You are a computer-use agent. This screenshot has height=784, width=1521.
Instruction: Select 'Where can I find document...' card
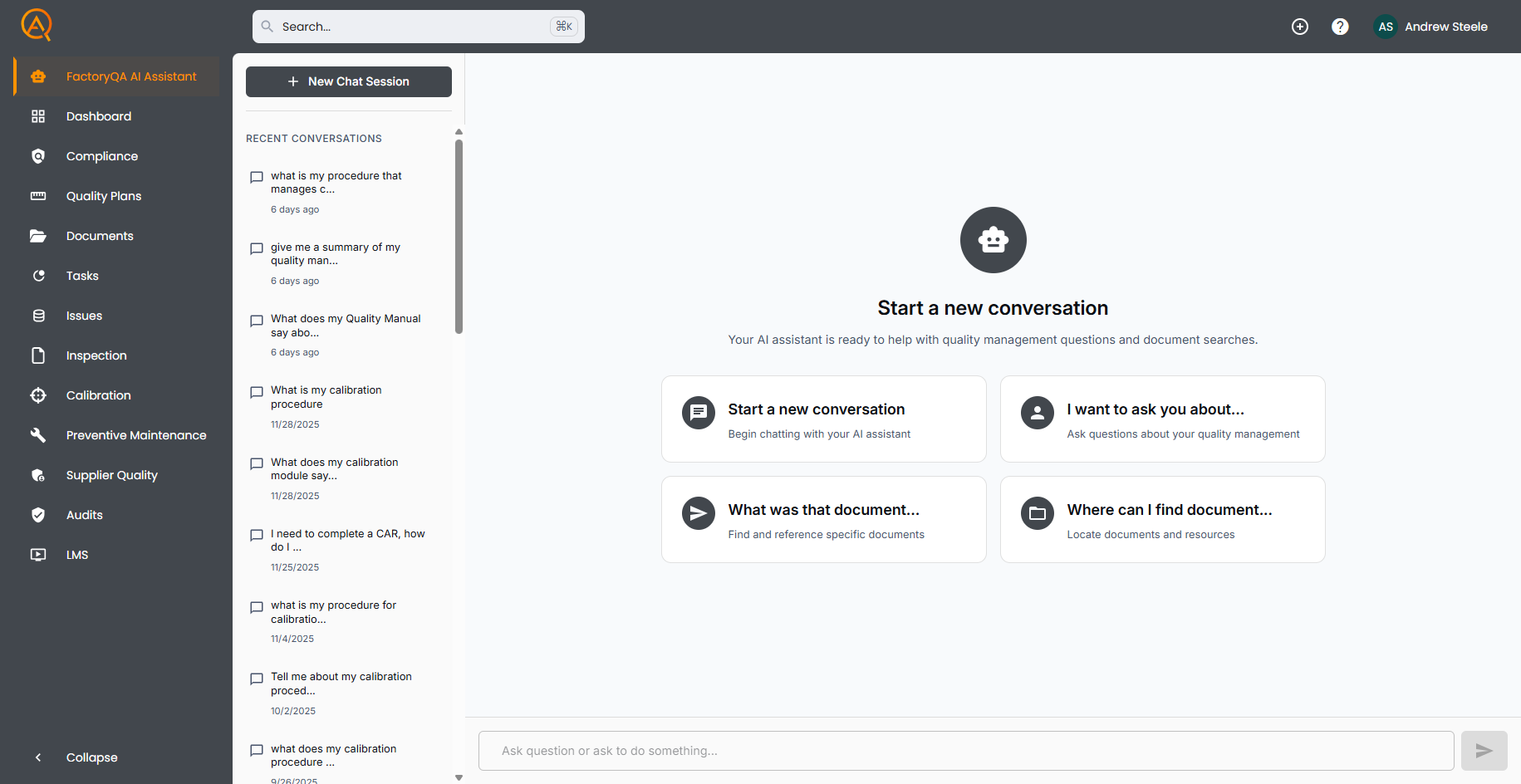1162,519
